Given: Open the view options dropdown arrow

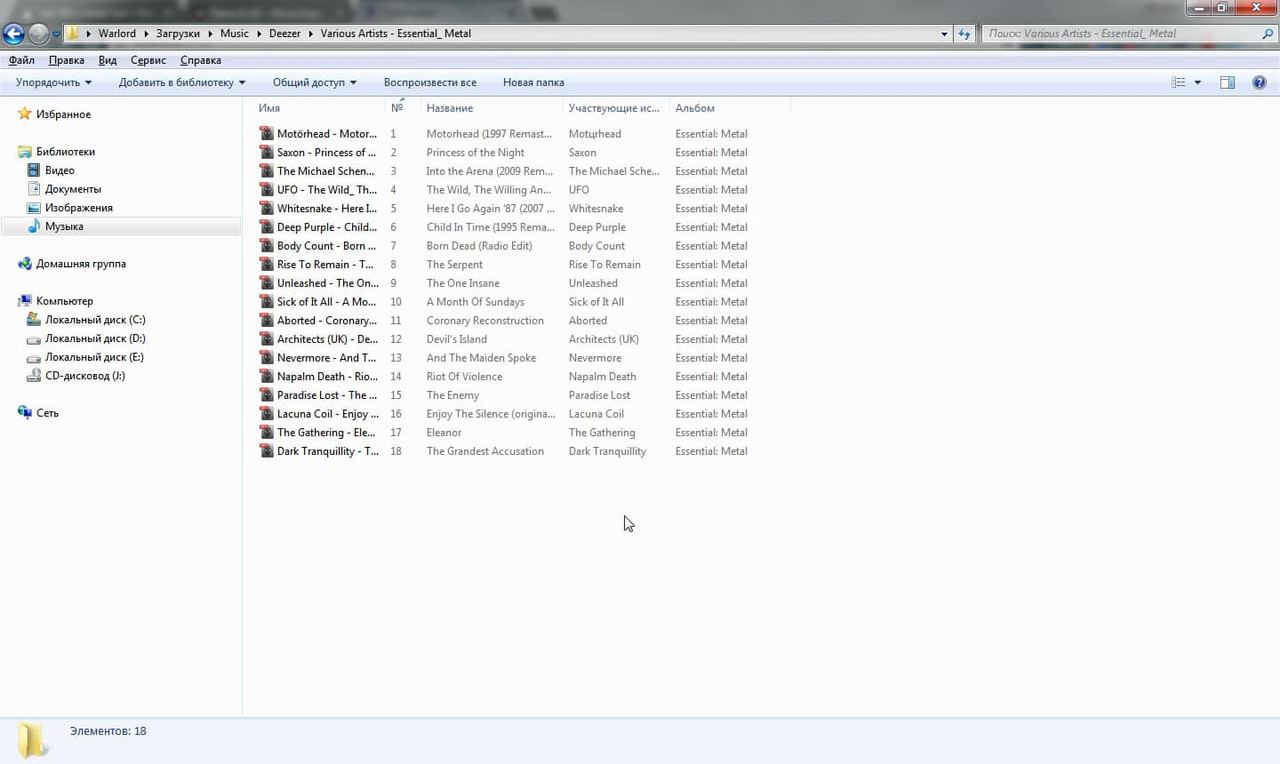Looking at the screenshot, I should coord(1198,83).
